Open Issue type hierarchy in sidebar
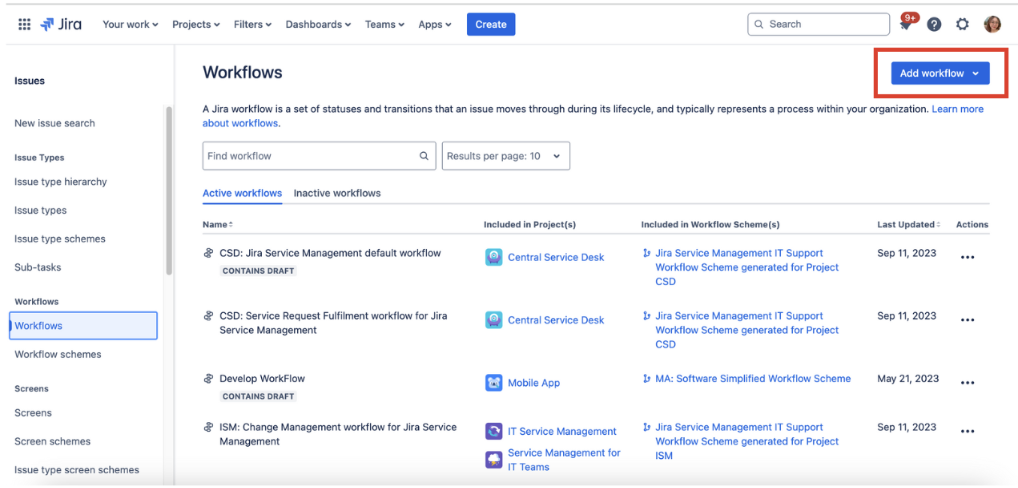The height and width of the screenshot is (488, 1018). (60, 182)
